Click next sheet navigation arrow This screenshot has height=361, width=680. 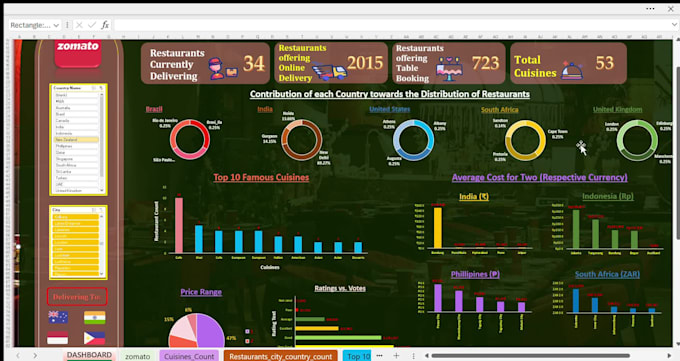pos(35,356)
